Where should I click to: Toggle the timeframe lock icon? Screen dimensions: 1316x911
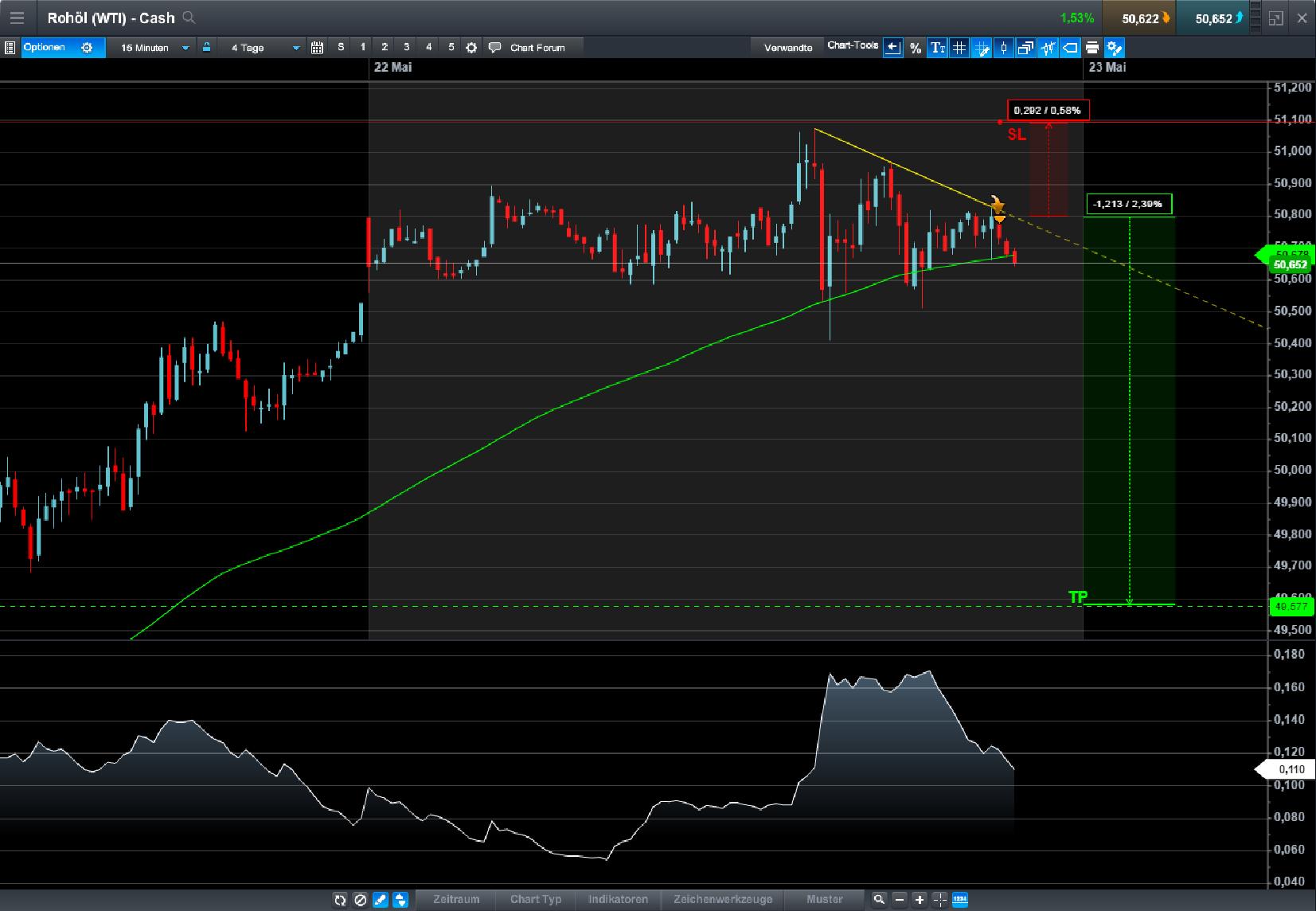[x=206, y=48]
